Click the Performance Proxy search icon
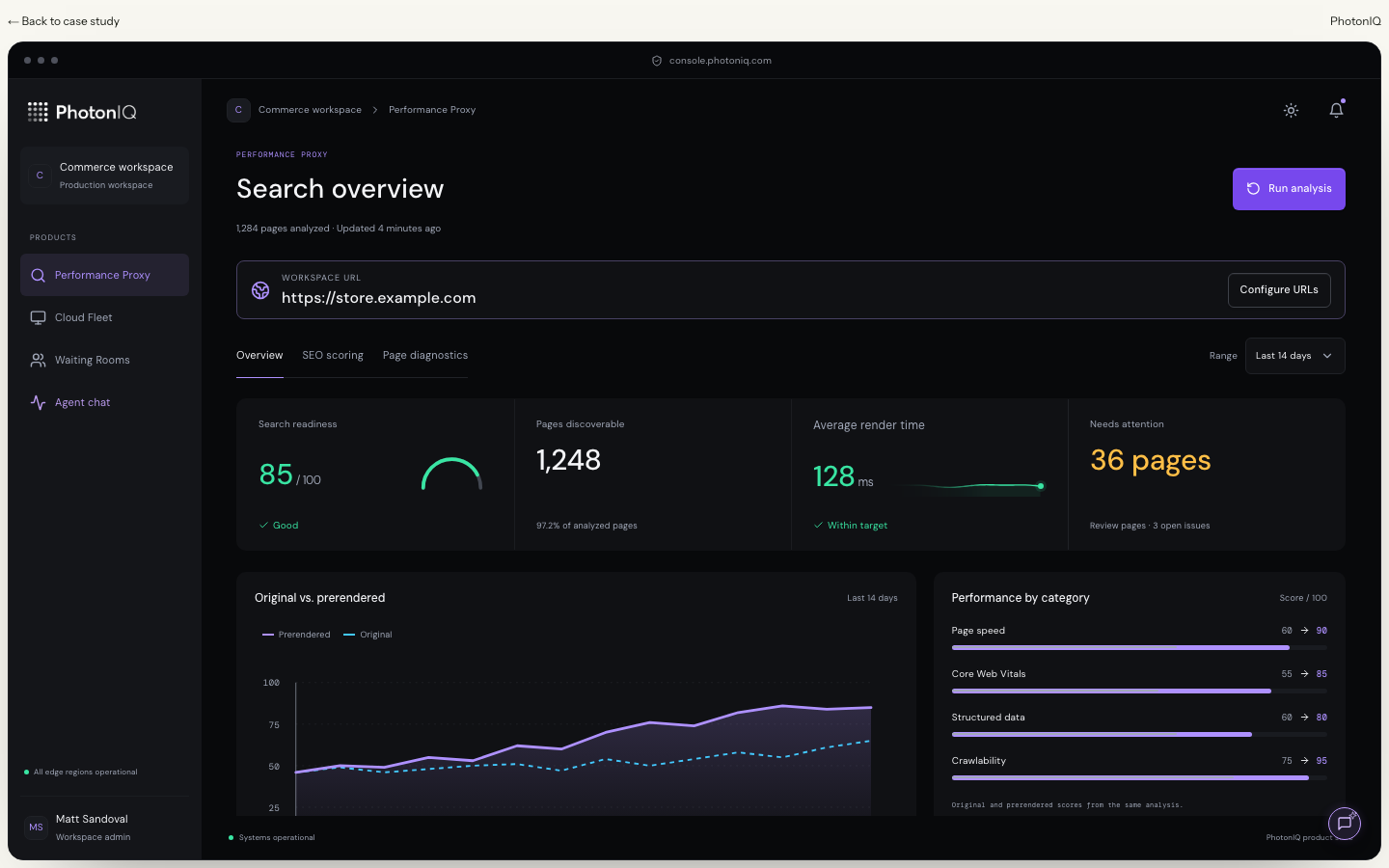 pos(39,275)
